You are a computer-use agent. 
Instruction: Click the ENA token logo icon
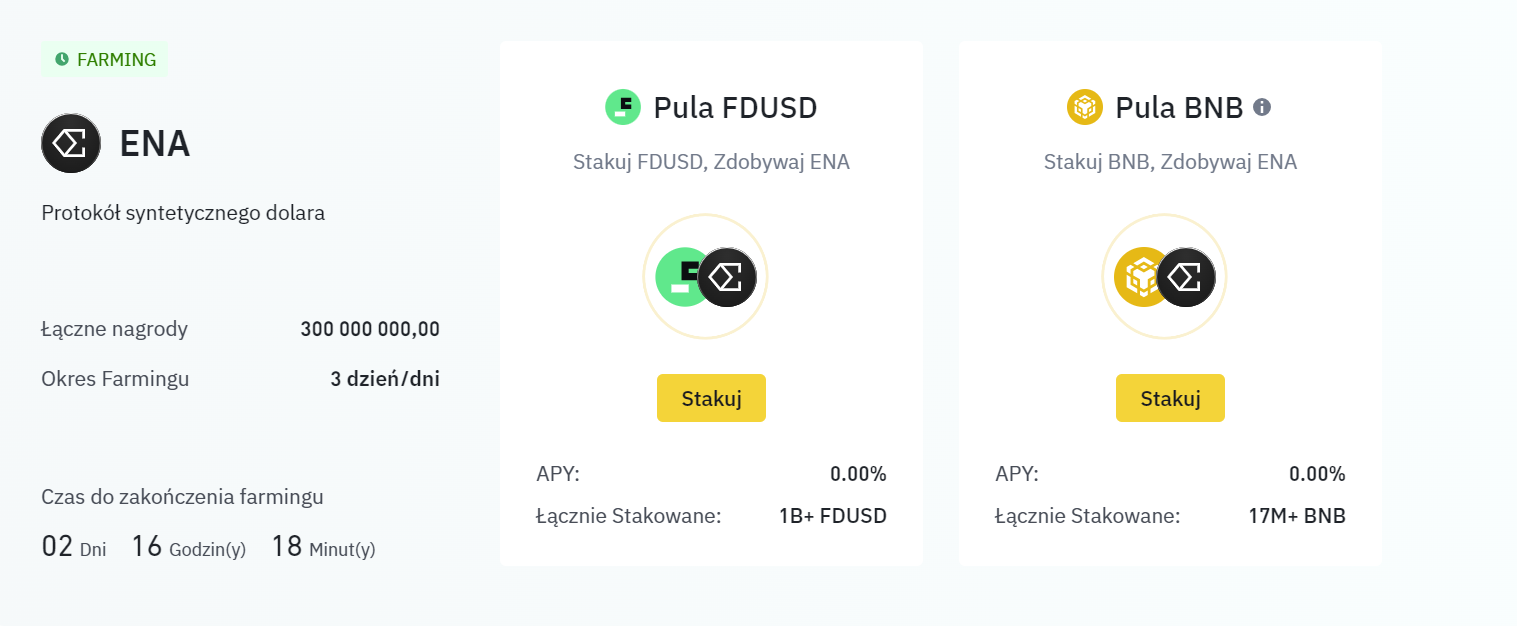coord(71,144)
